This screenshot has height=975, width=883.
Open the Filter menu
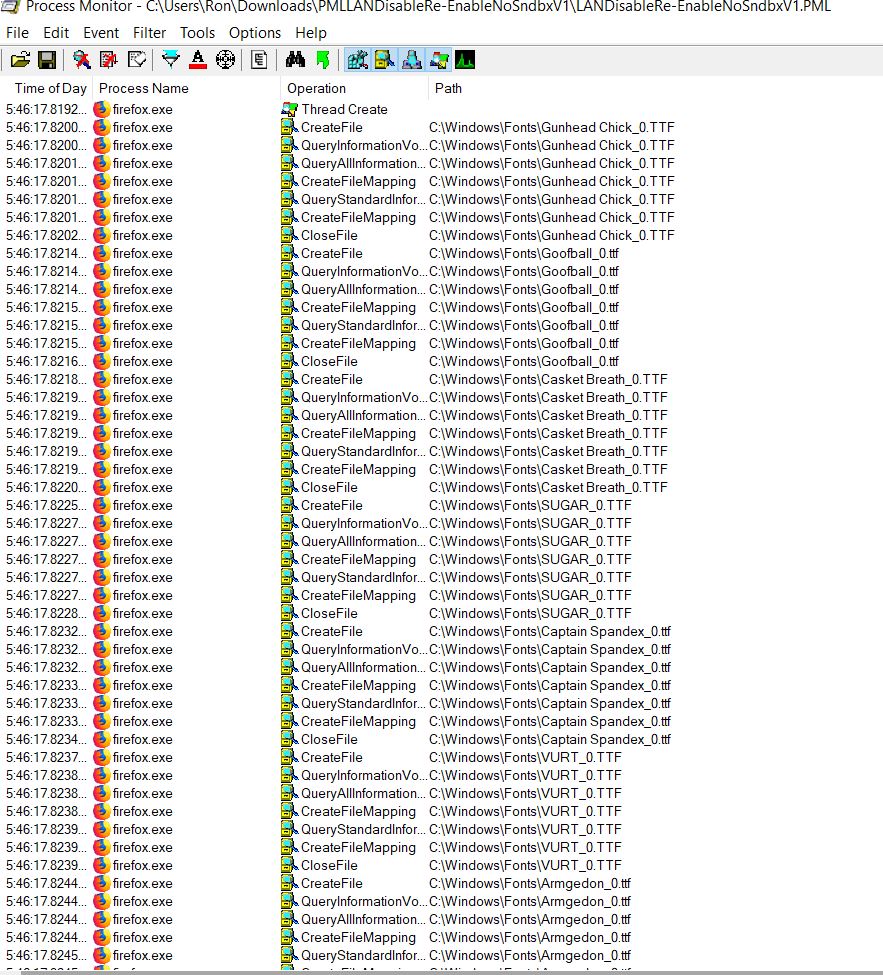click(x=149, y=32)
